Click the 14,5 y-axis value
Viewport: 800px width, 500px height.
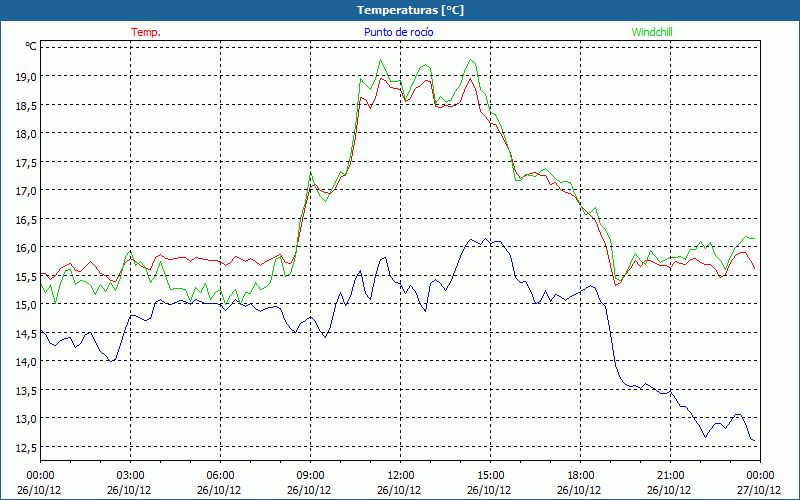[x=28, y=334]
